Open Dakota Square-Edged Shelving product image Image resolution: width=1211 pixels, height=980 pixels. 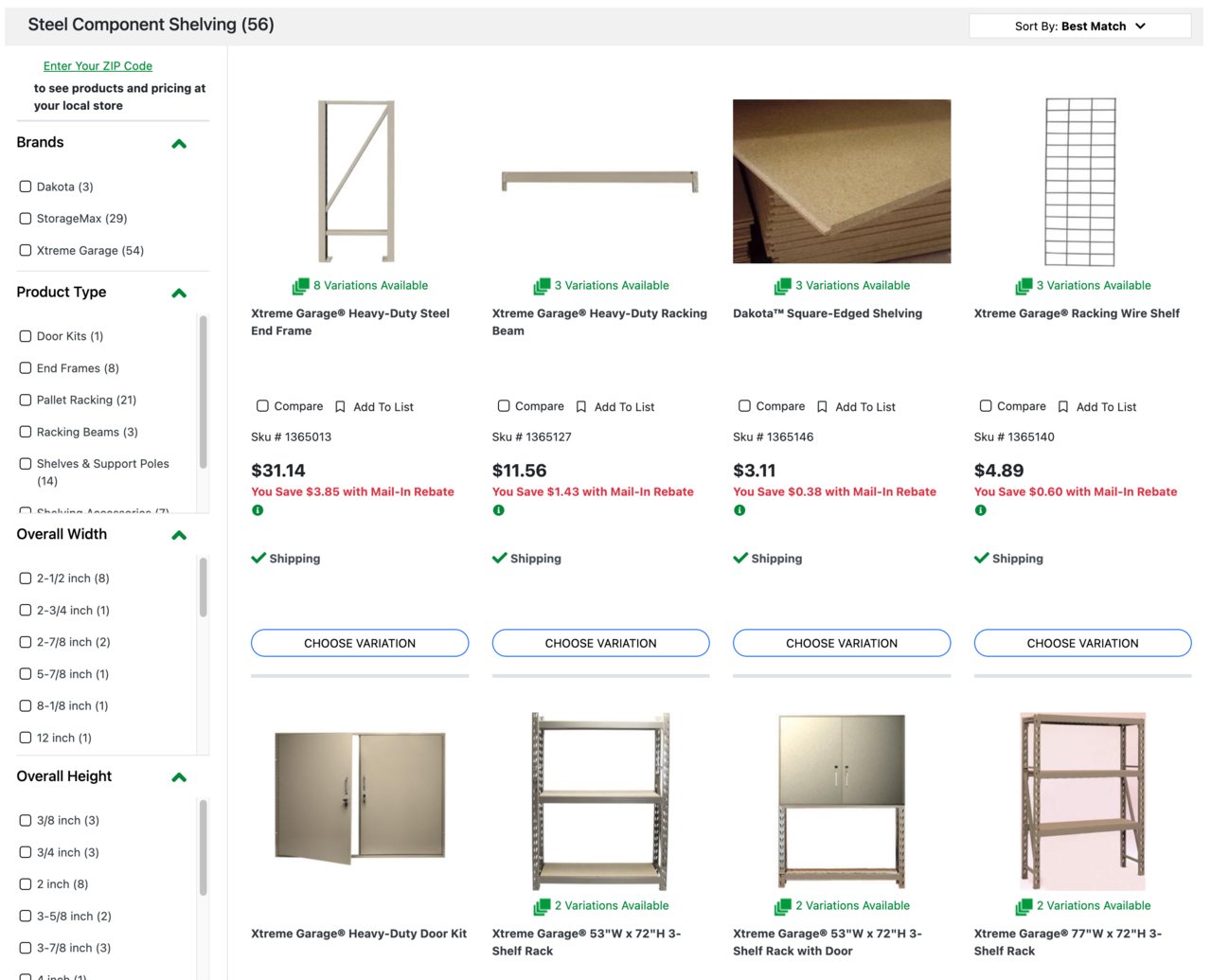[x=842, y=181]
